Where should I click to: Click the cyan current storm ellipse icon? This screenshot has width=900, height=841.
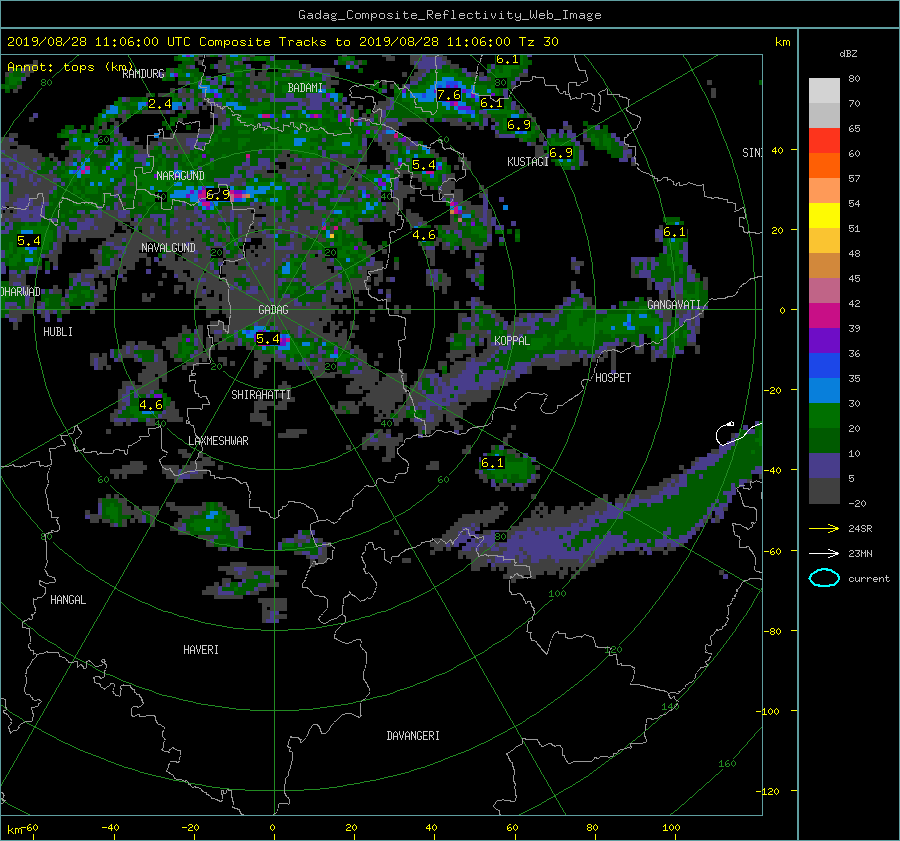pyautogui.click(x=824, y=578)
